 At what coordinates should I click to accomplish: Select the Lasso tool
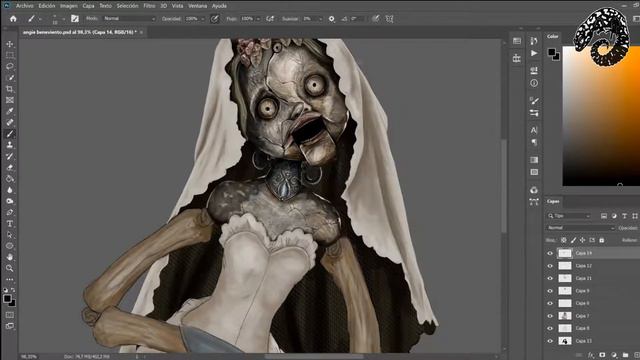pos(10,66)
